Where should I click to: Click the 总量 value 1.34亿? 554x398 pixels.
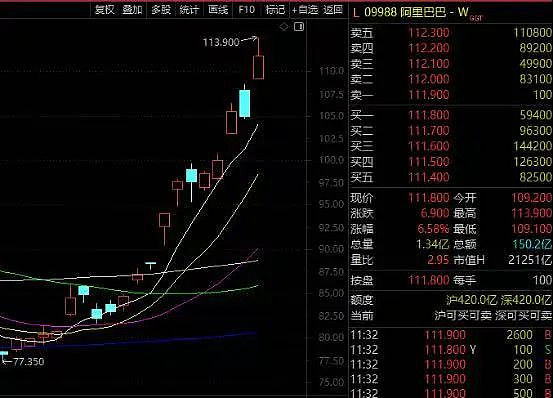coord(432,244)
